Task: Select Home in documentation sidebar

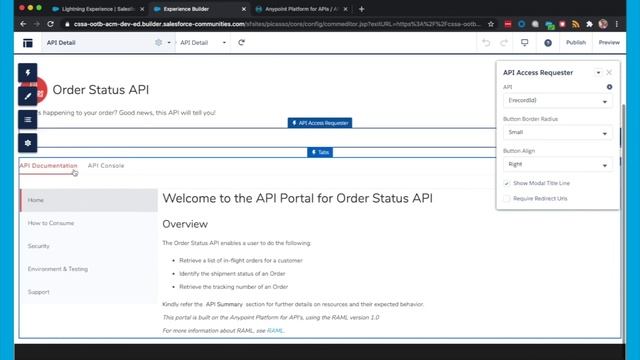Action: pyautogui.click(x=88, y=200)
